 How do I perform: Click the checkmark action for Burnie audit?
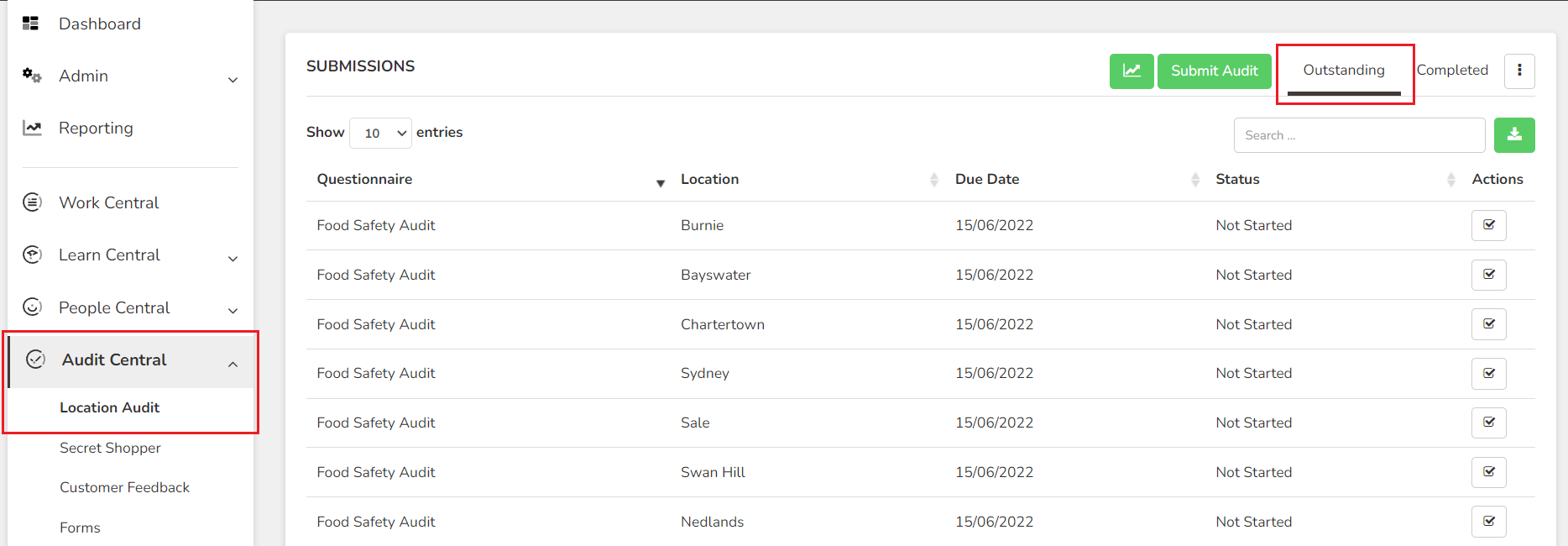[x=1489, y=225]
